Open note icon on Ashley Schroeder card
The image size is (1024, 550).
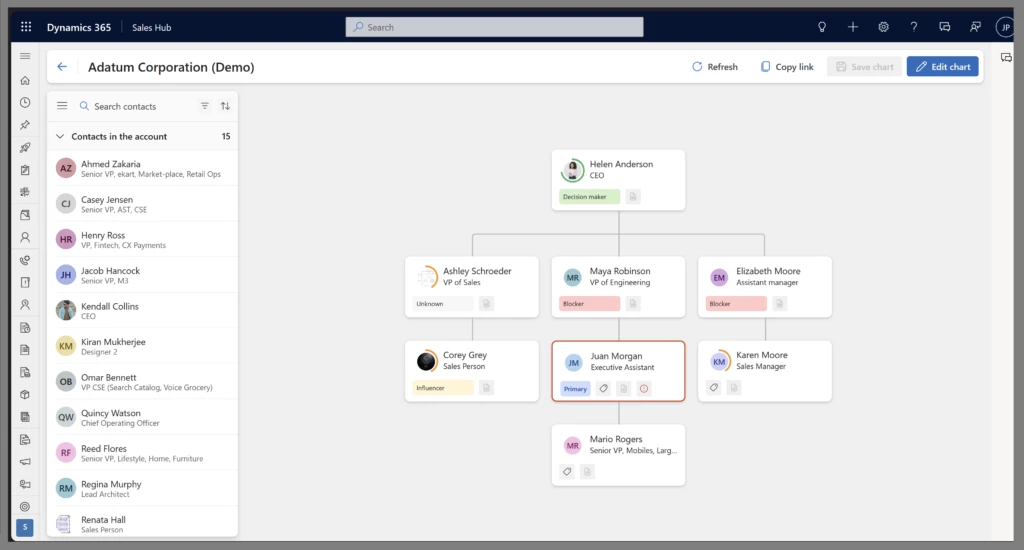[x=486, y=303]
